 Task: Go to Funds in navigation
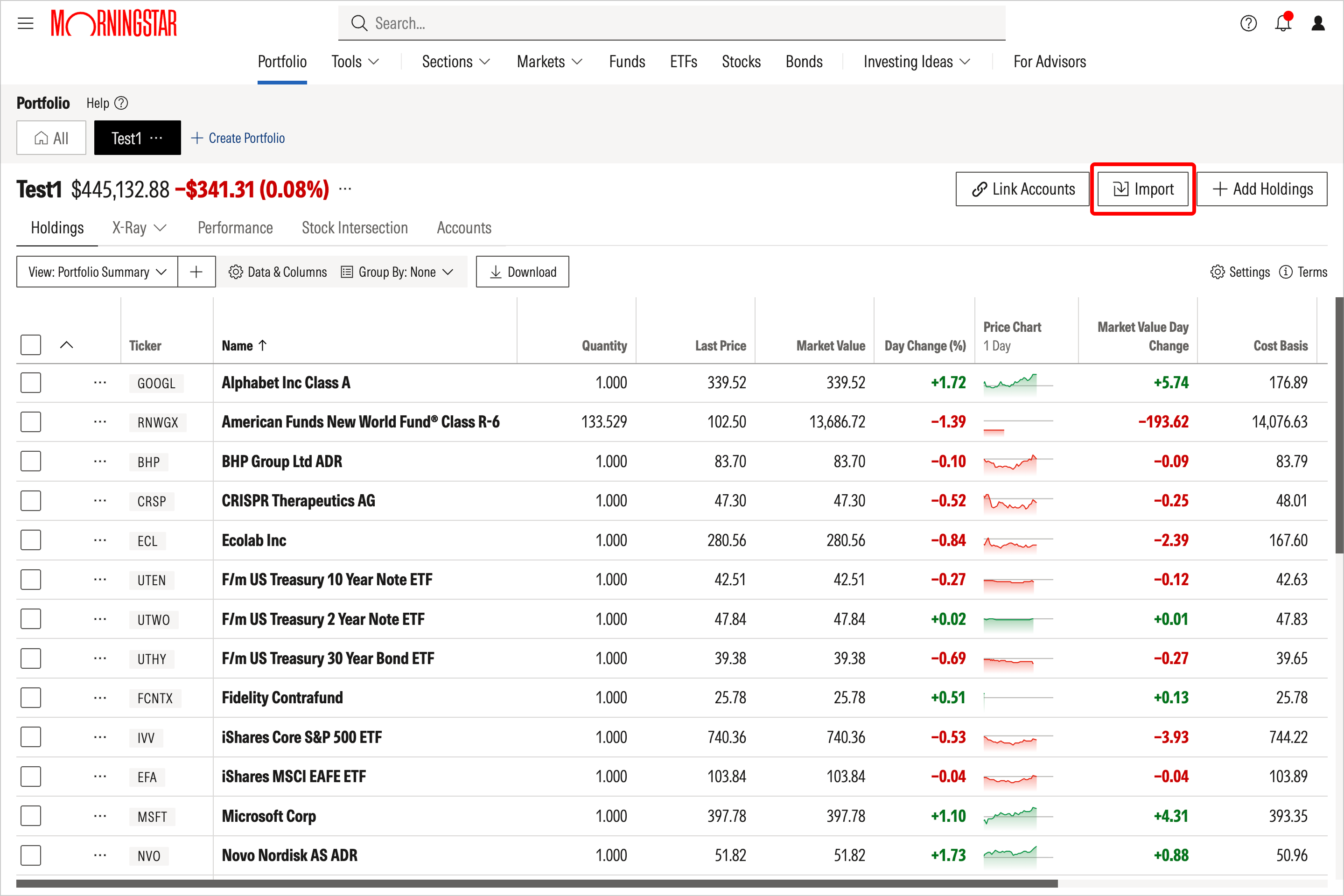coord(627,62)
